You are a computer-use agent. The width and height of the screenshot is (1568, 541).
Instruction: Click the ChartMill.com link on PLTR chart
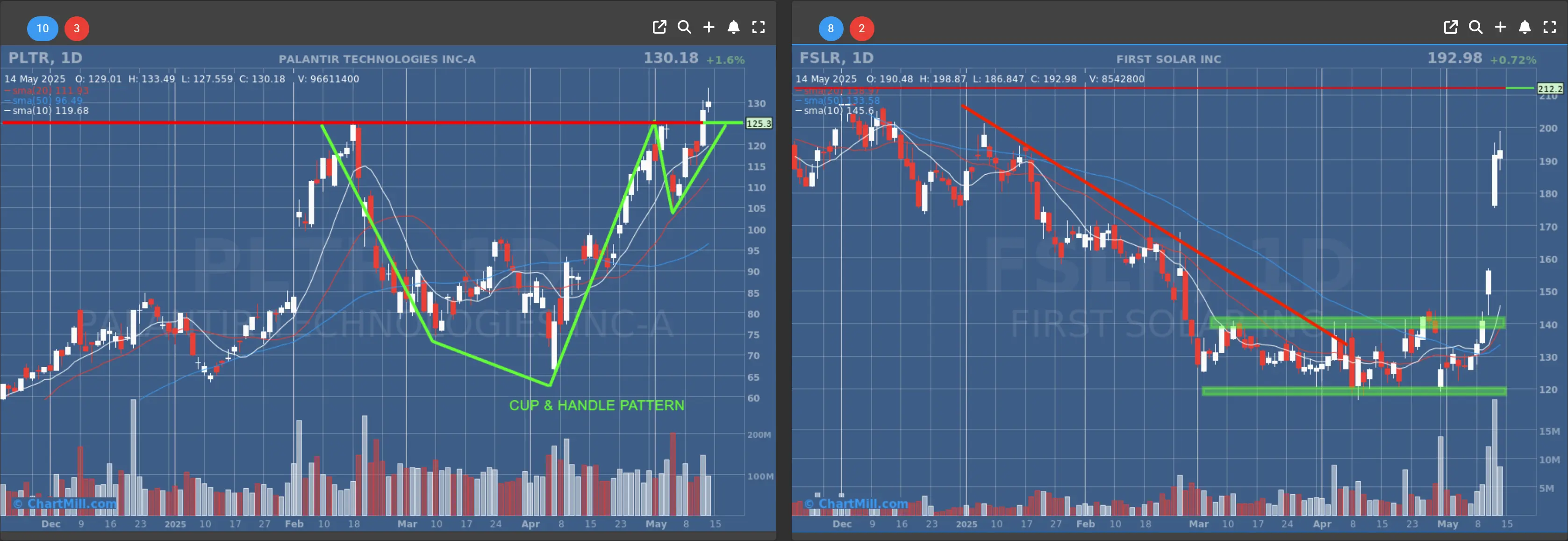64,503
